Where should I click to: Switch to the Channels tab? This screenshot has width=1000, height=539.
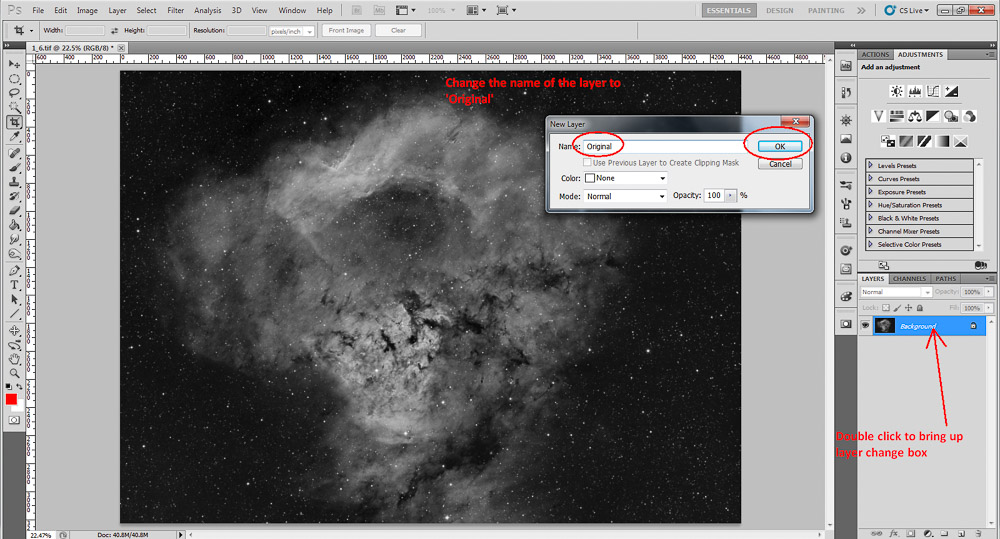pos(909,279)
